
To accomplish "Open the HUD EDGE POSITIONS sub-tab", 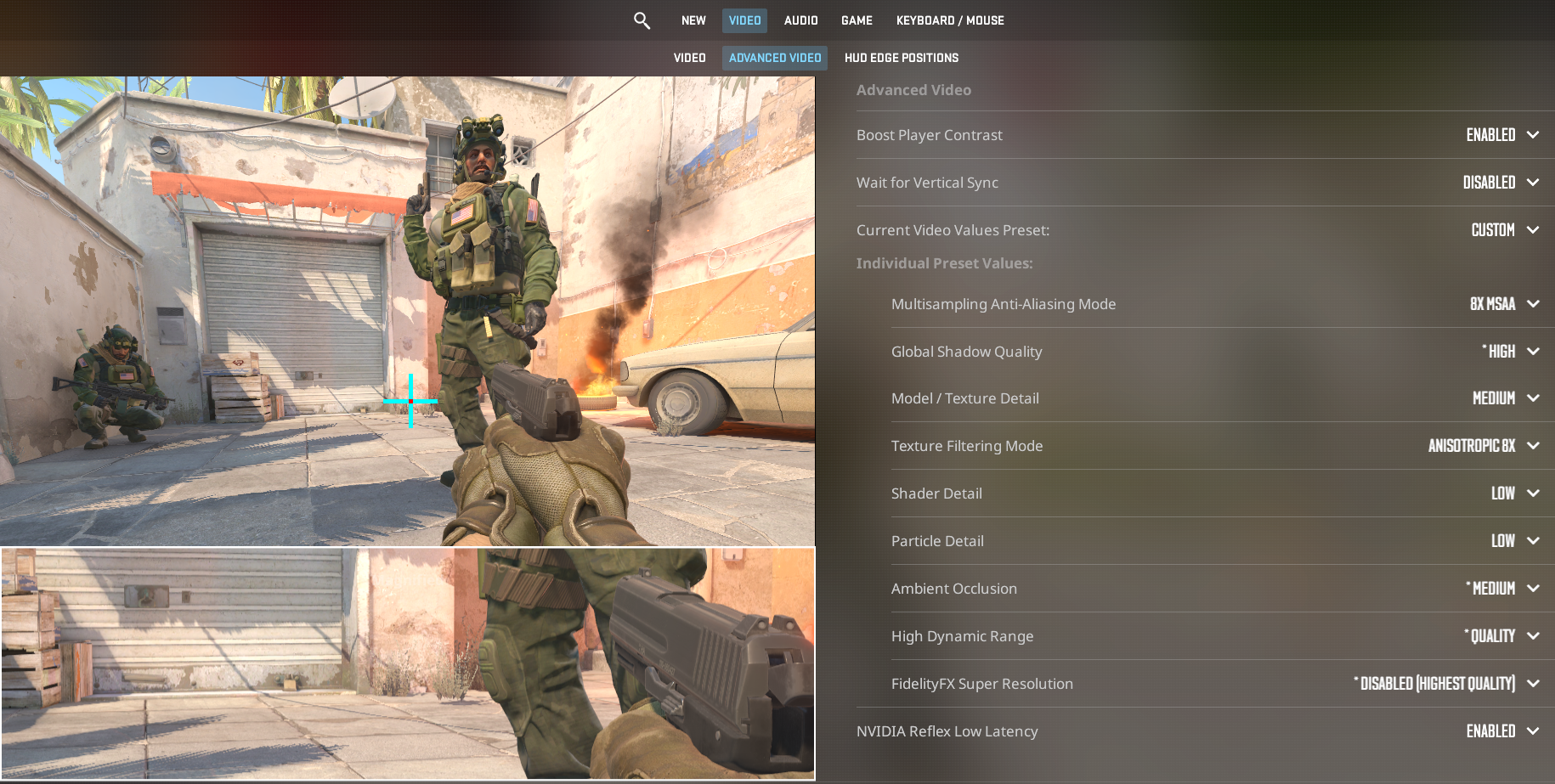I will click(x=901, y=58).
